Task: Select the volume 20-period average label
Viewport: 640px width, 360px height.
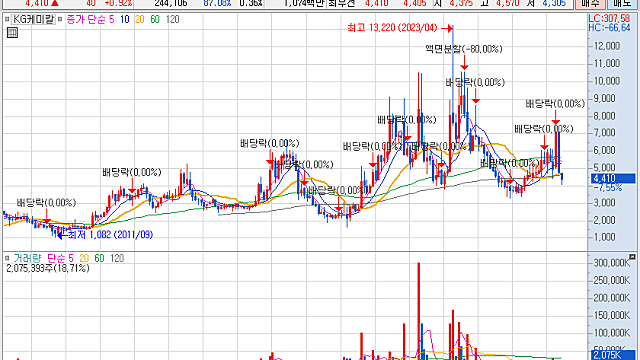Action: pyautogui.click(x=84, y=258)
